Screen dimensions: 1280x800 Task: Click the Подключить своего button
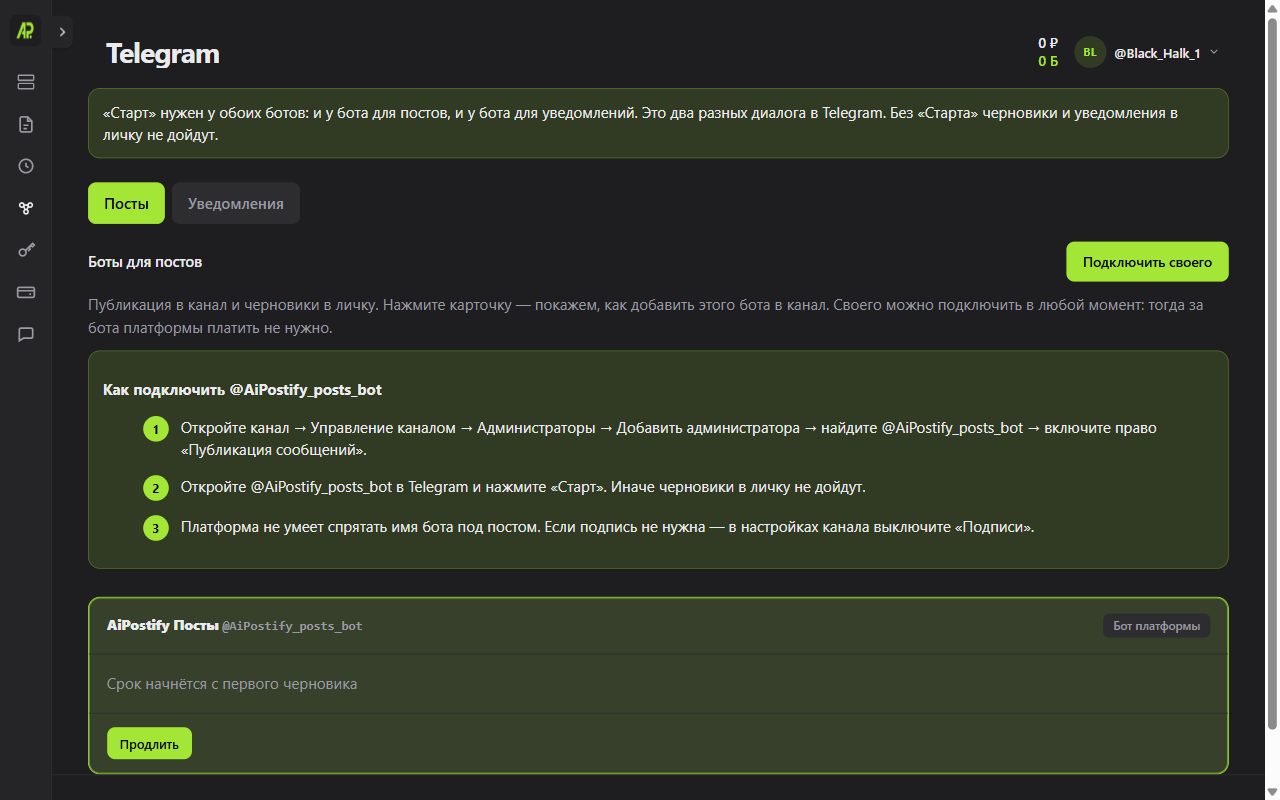[1147, 262]
